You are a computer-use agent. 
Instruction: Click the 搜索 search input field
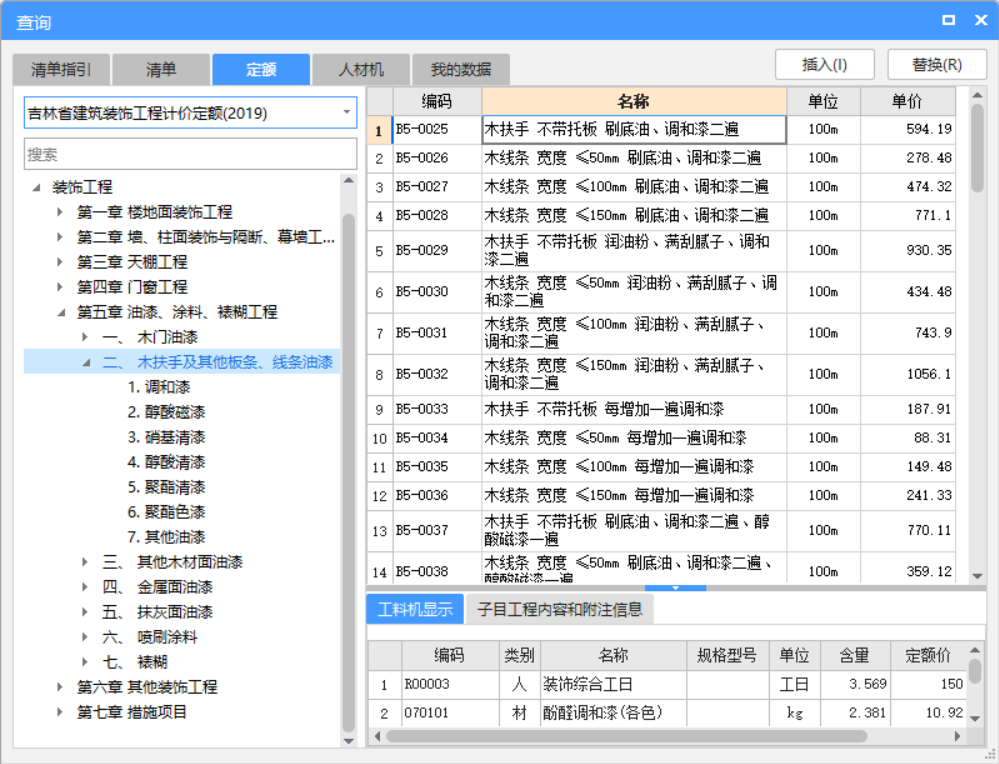[190, 154]
